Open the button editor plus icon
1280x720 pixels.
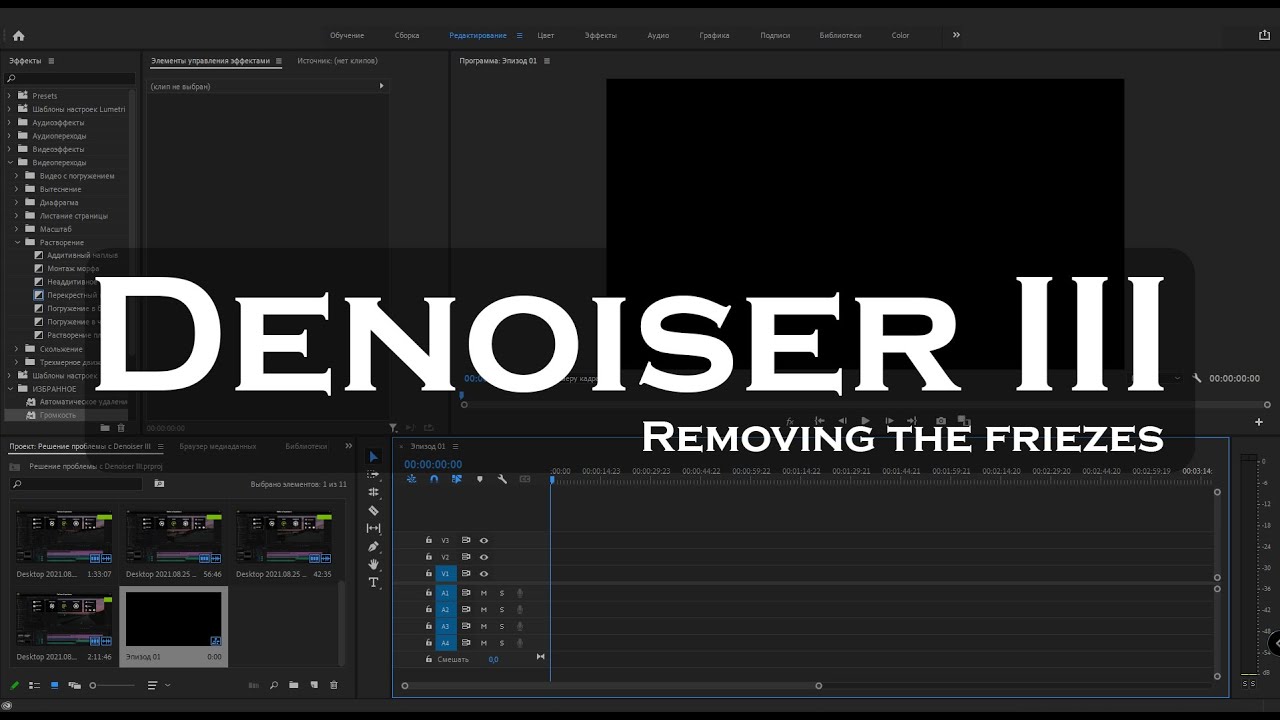[x=1259, y=422]
